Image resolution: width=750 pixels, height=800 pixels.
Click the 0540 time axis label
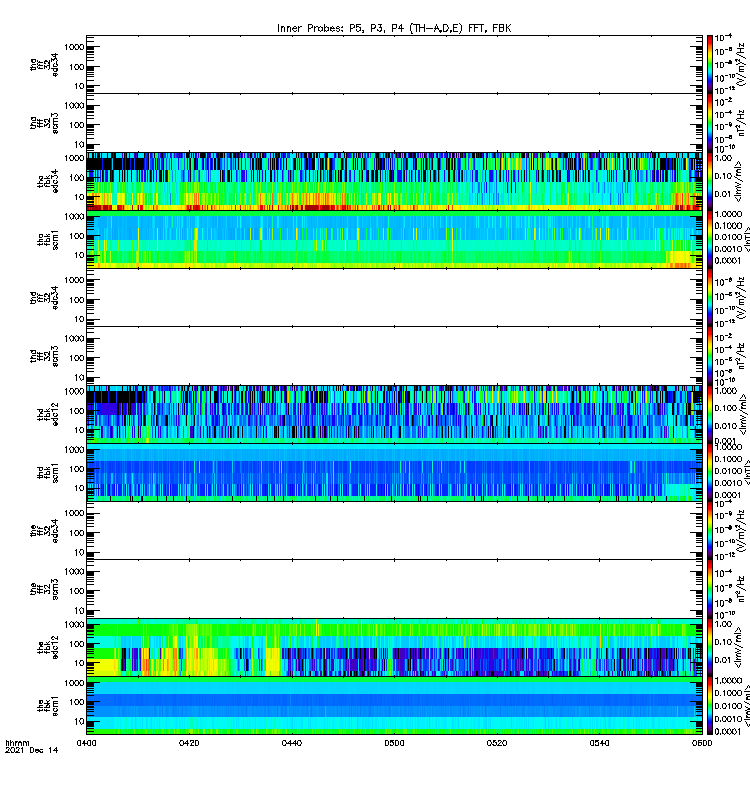(599, 743)
